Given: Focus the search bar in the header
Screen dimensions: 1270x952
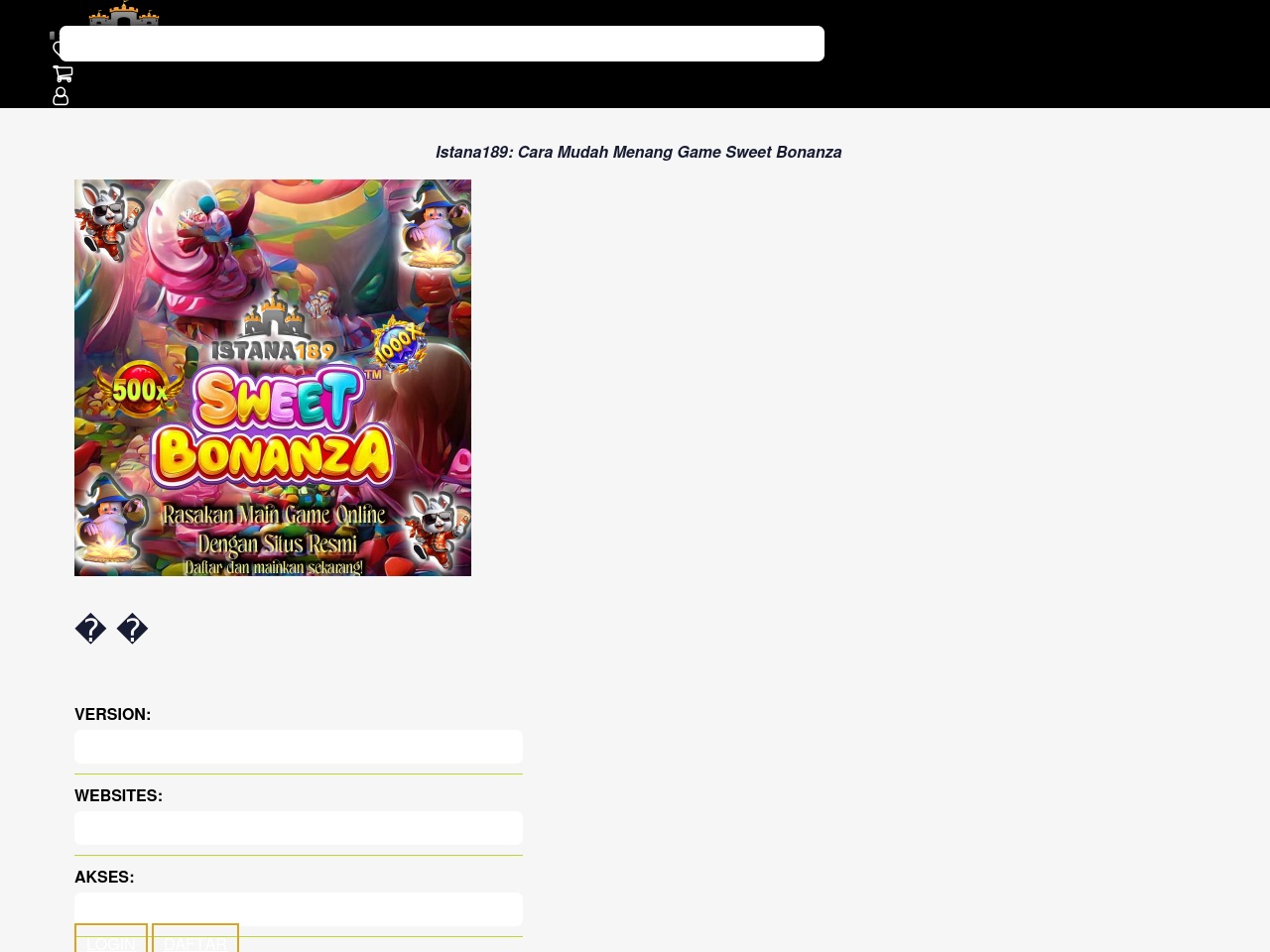Looking at the screenshot, I should (442, 44).
